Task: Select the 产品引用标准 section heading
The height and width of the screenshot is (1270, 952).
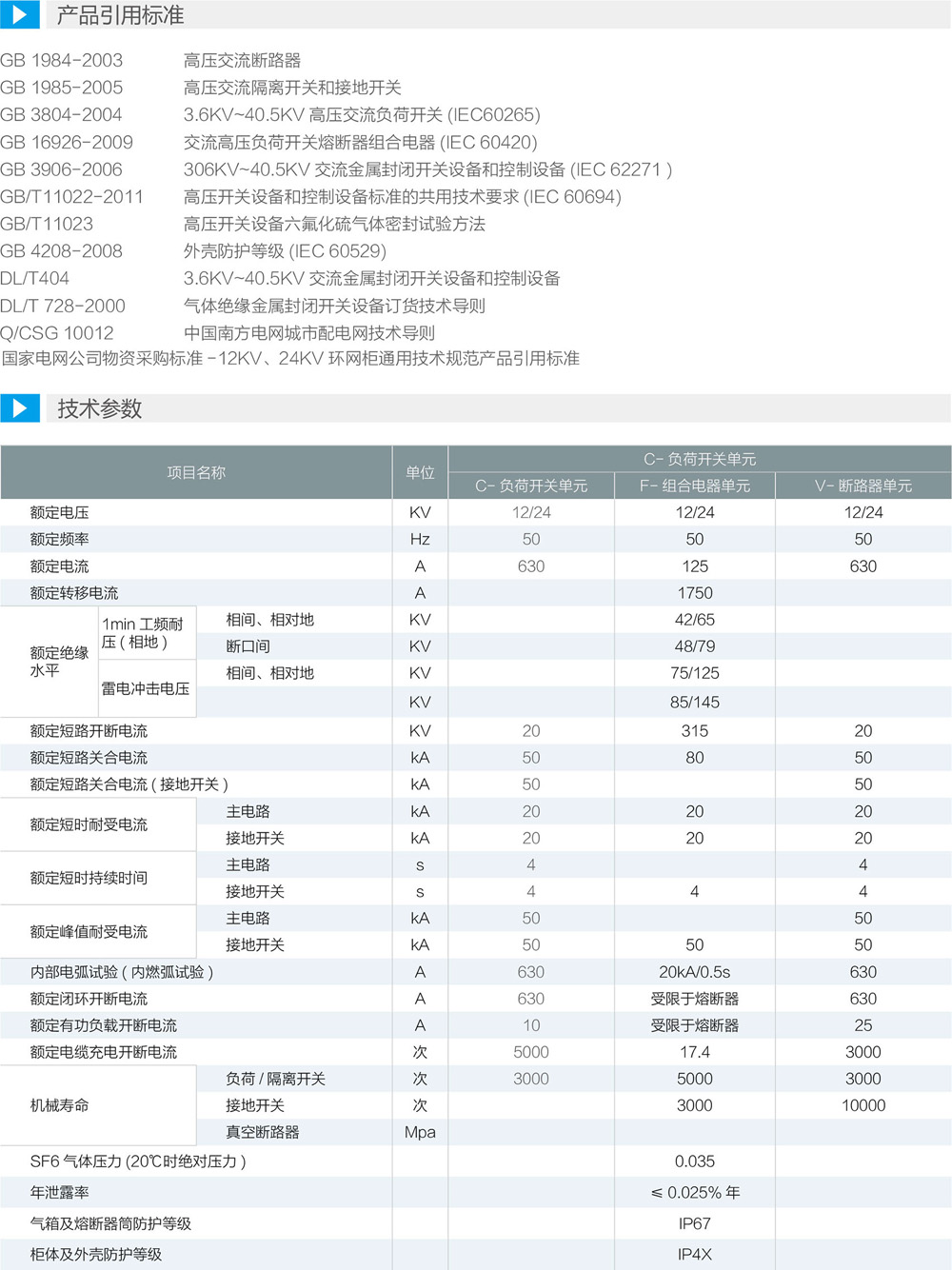Action: [120, 15]
